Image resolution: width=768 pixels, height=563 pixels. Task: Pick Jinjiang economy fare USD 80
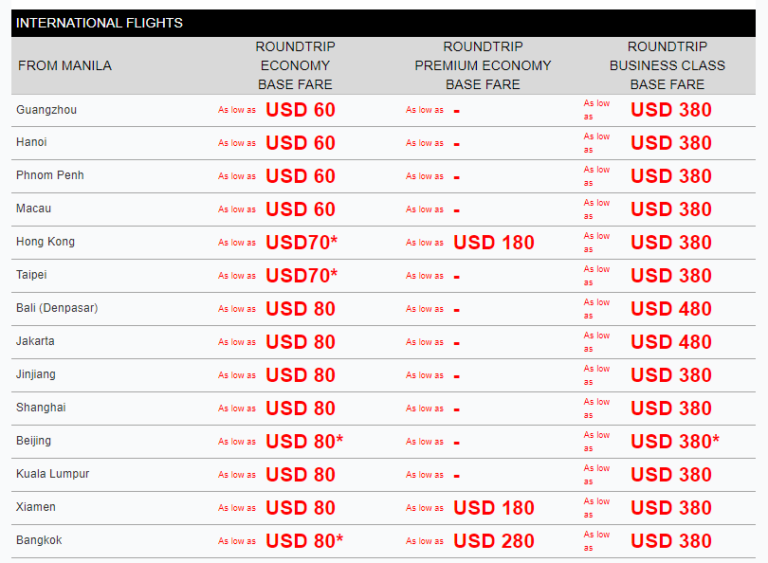pos(300,375)
